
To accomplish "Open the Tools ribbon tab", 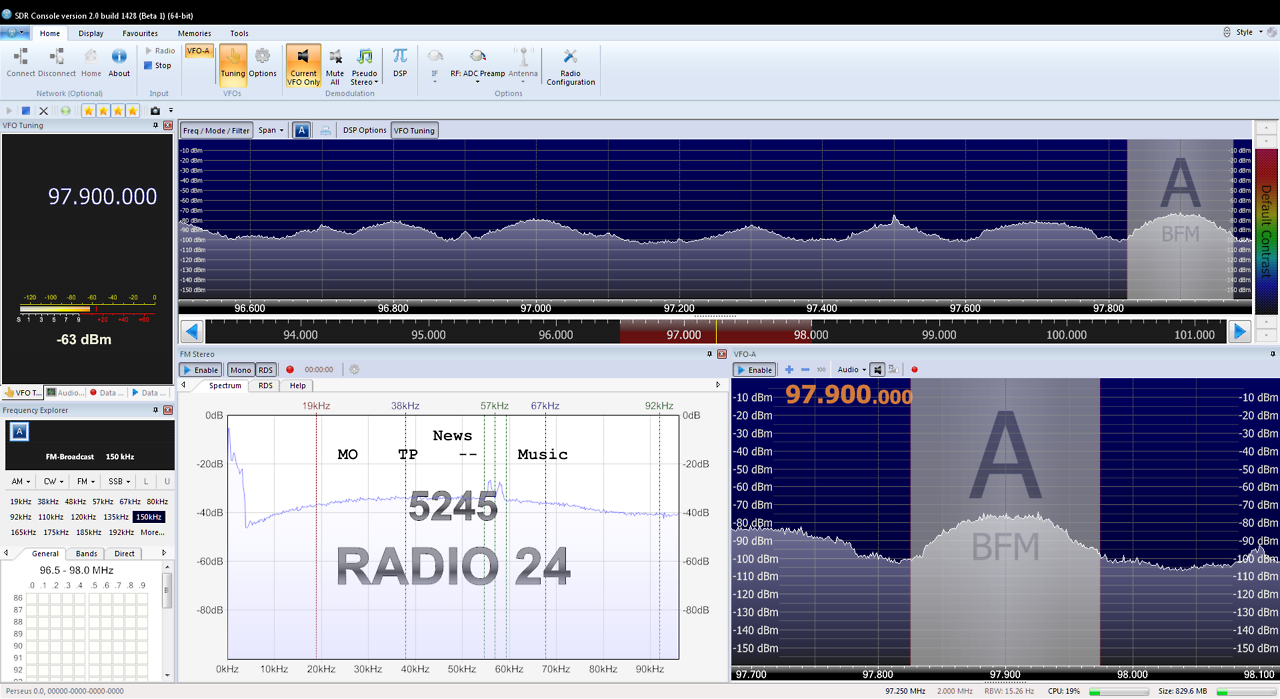I will click(x=239, y=33).
